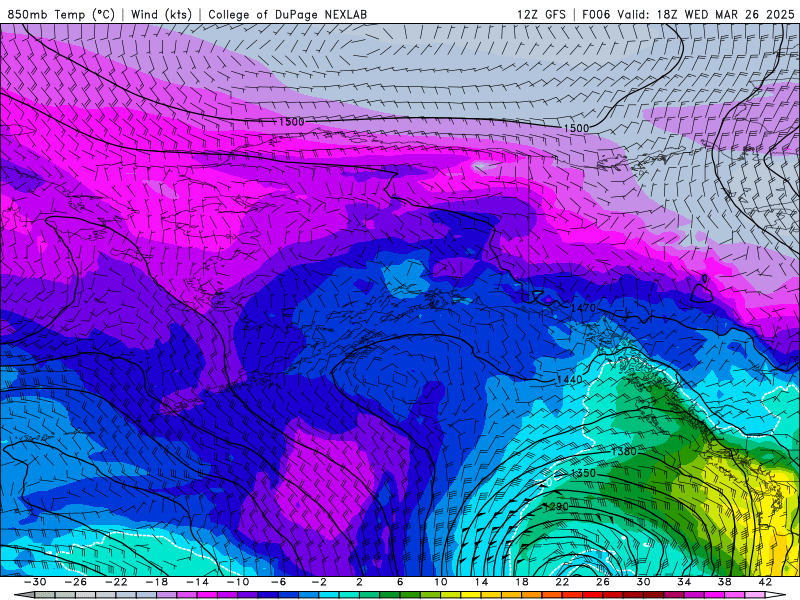Image resolution: width=800 pixels, height=600 pixels.
Task: Click 'College of DuPage NEXLAB' header text
Action: (x=287, y=14)
